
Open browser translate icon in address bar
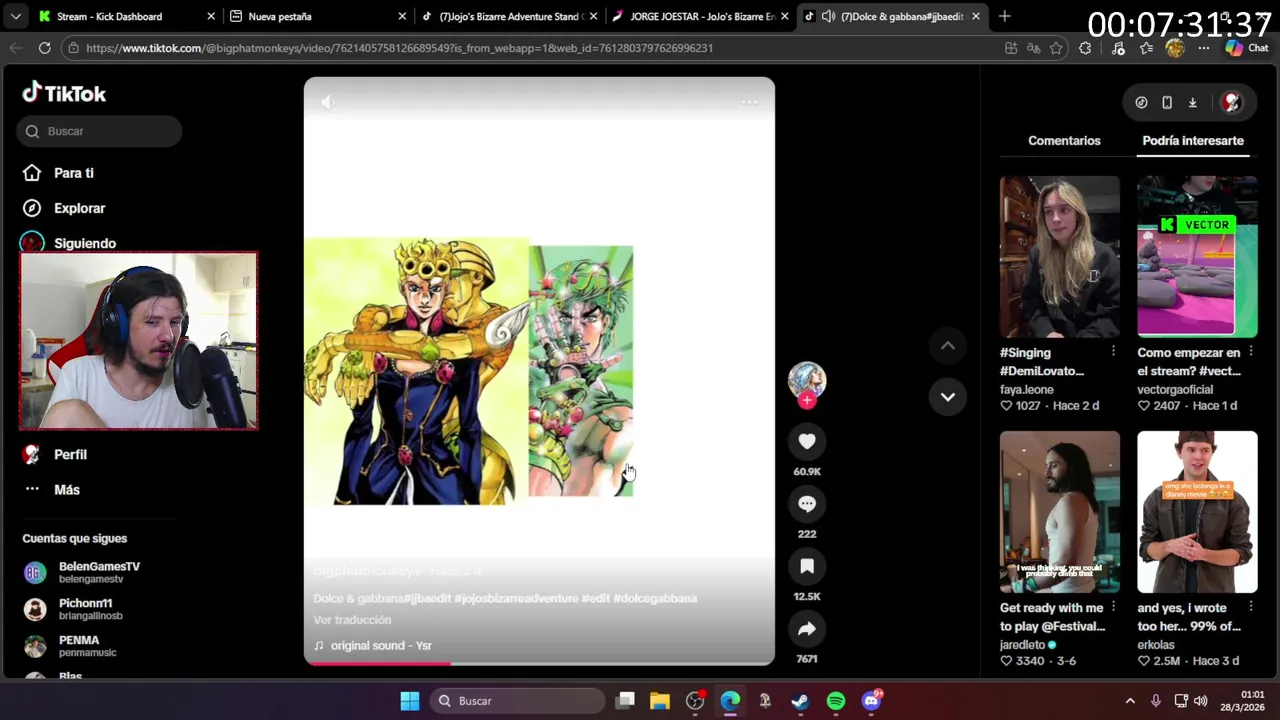pyautogui.click(x=1033, y=48)
